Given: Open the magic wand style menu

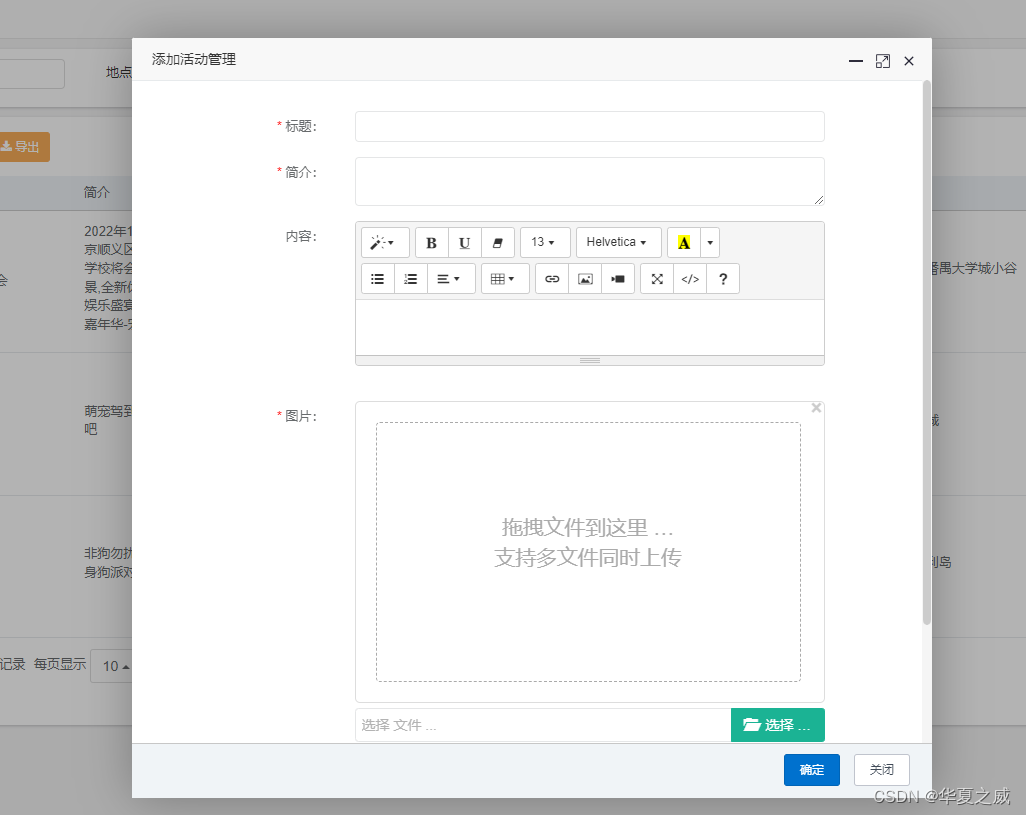Looking at the screenshot, I should tap(385, 243).
